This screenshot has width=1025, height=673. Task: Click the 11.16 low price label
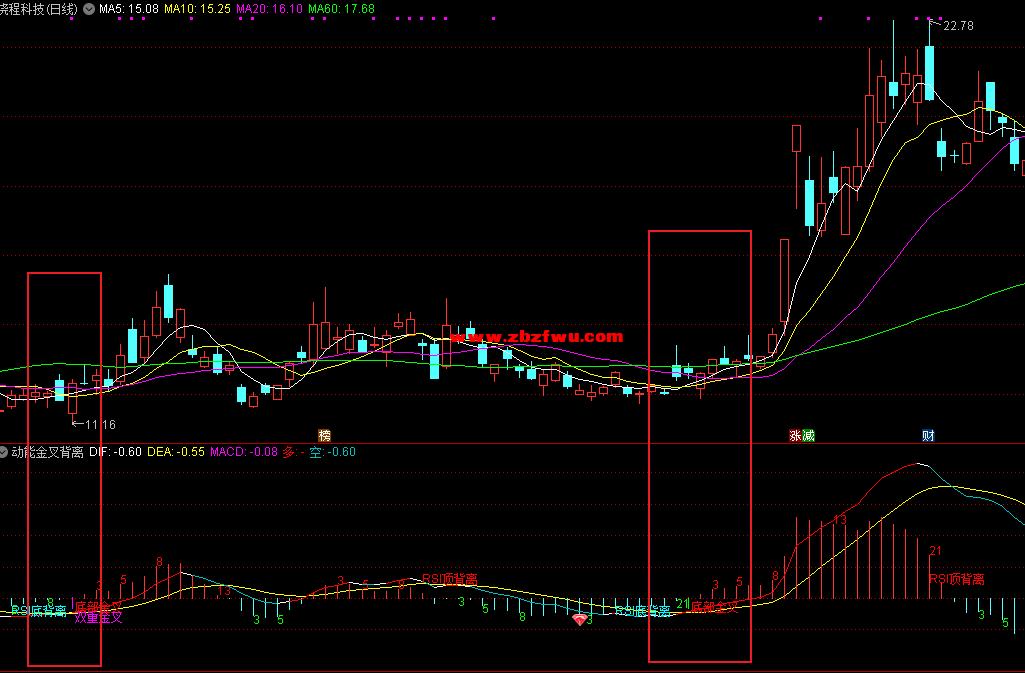(x=101, y=425)
